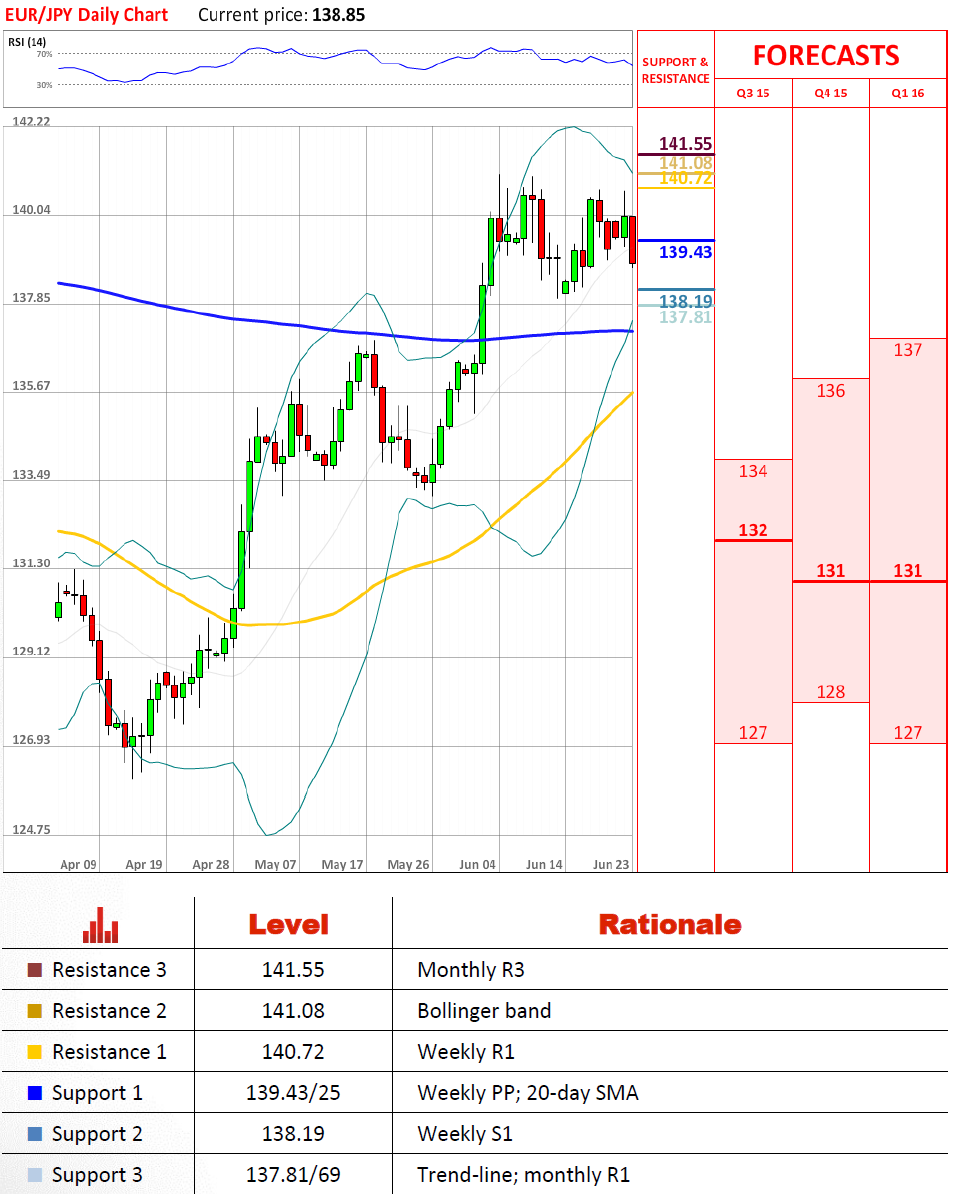Click the 137.81 support level on chart

point(685,317)
